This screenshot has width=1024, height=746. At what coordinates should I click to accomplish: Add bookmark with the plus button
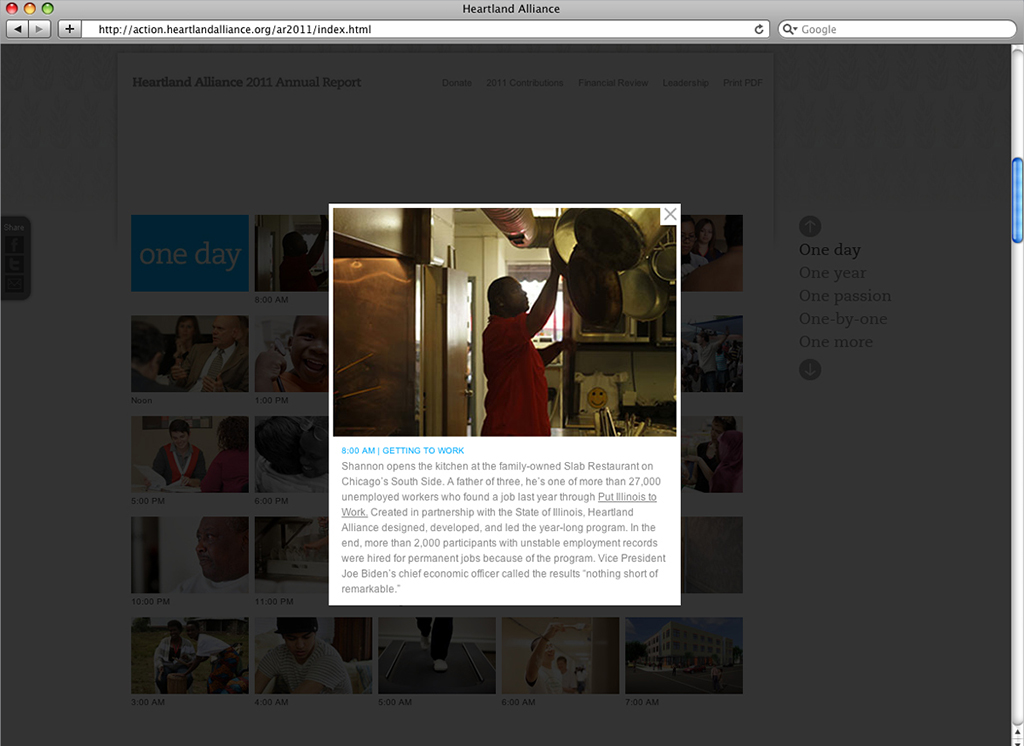click(x=69, y=29)
